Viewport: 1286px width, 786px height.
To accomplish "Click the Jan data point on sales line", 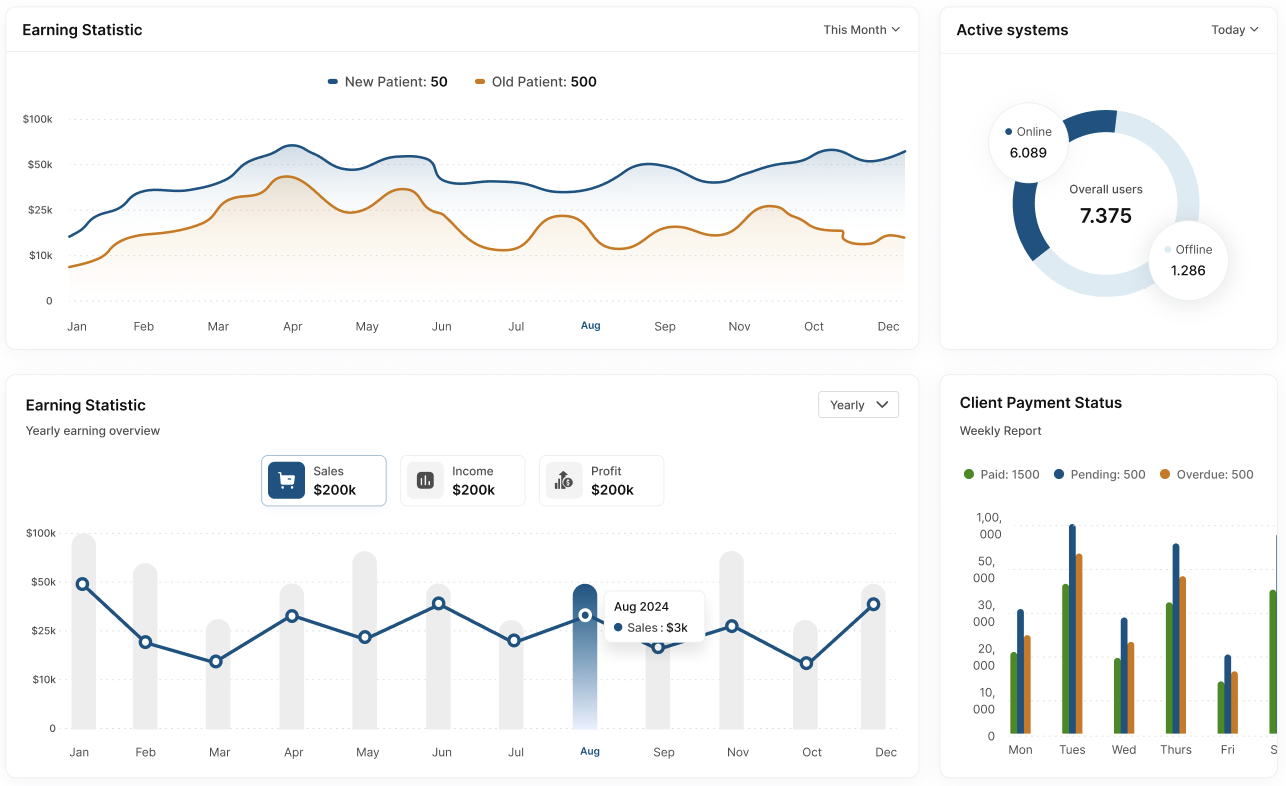I will pos(82,584).
